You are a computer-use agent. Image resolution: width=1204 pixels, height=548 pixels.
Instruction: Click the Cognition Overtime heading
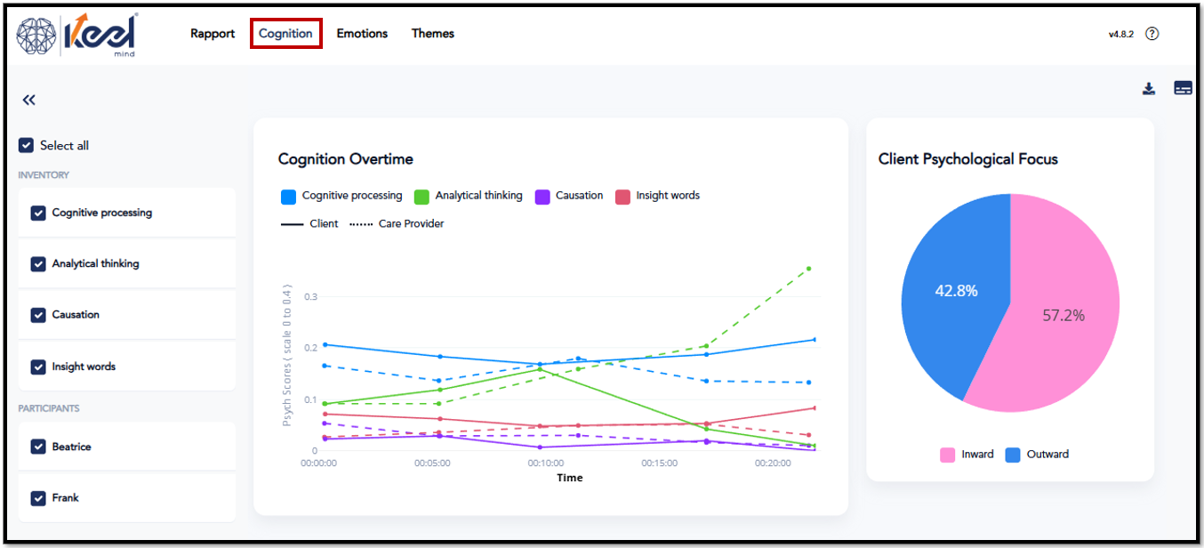(345, 159)
